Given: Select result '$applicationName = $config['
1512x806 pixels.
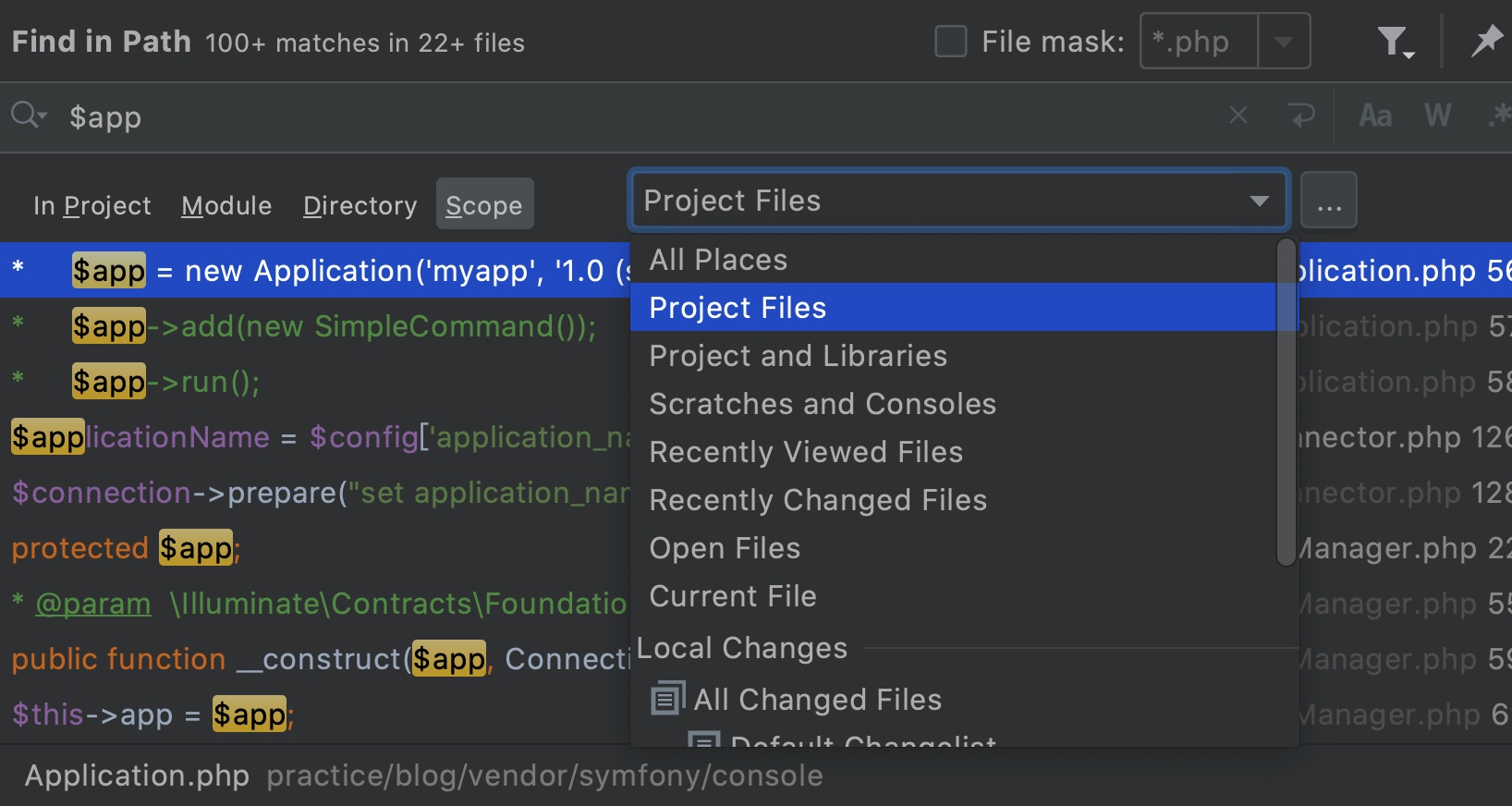Looking at the screenshot, I should 314,437.
